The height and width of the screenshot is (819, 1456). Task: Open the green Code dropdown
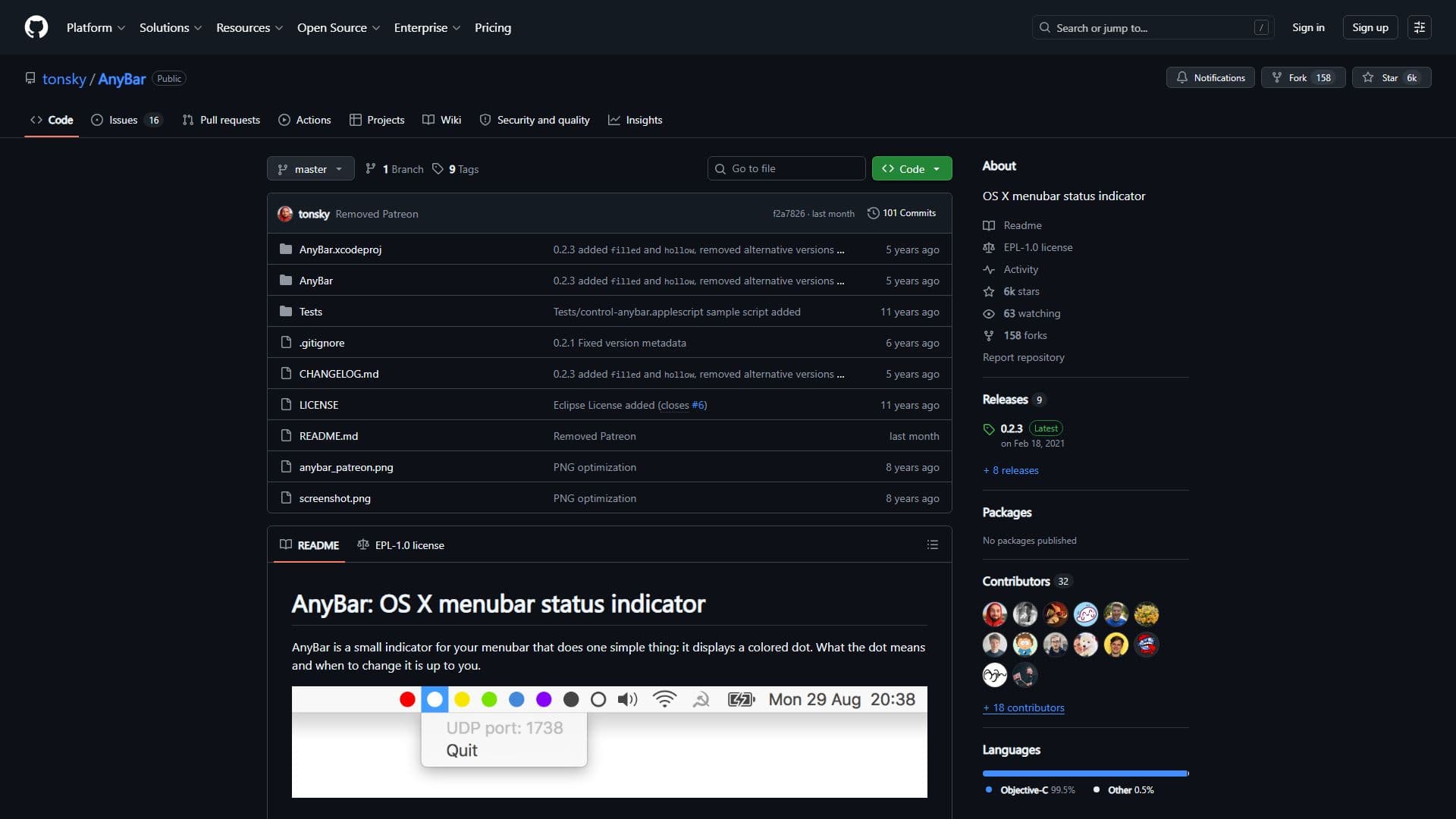click(912, 168)
